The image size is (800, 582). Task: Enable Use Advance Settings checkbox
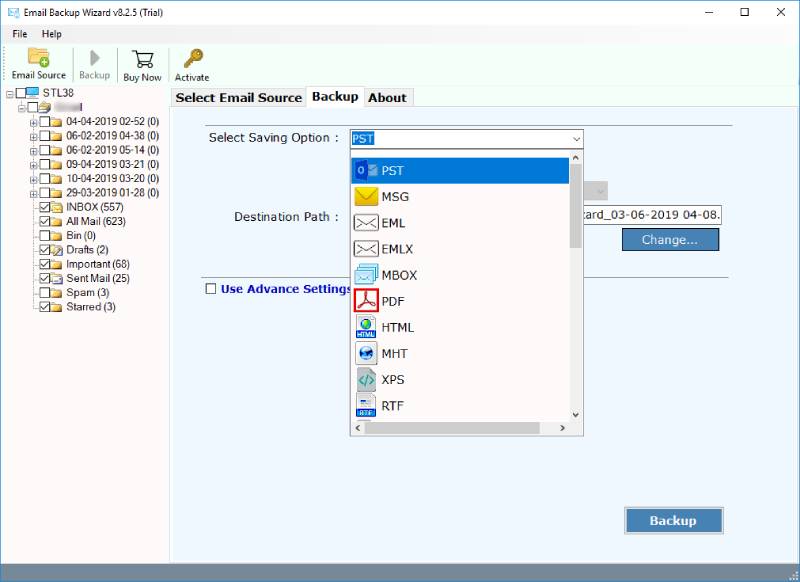[211, 289]
